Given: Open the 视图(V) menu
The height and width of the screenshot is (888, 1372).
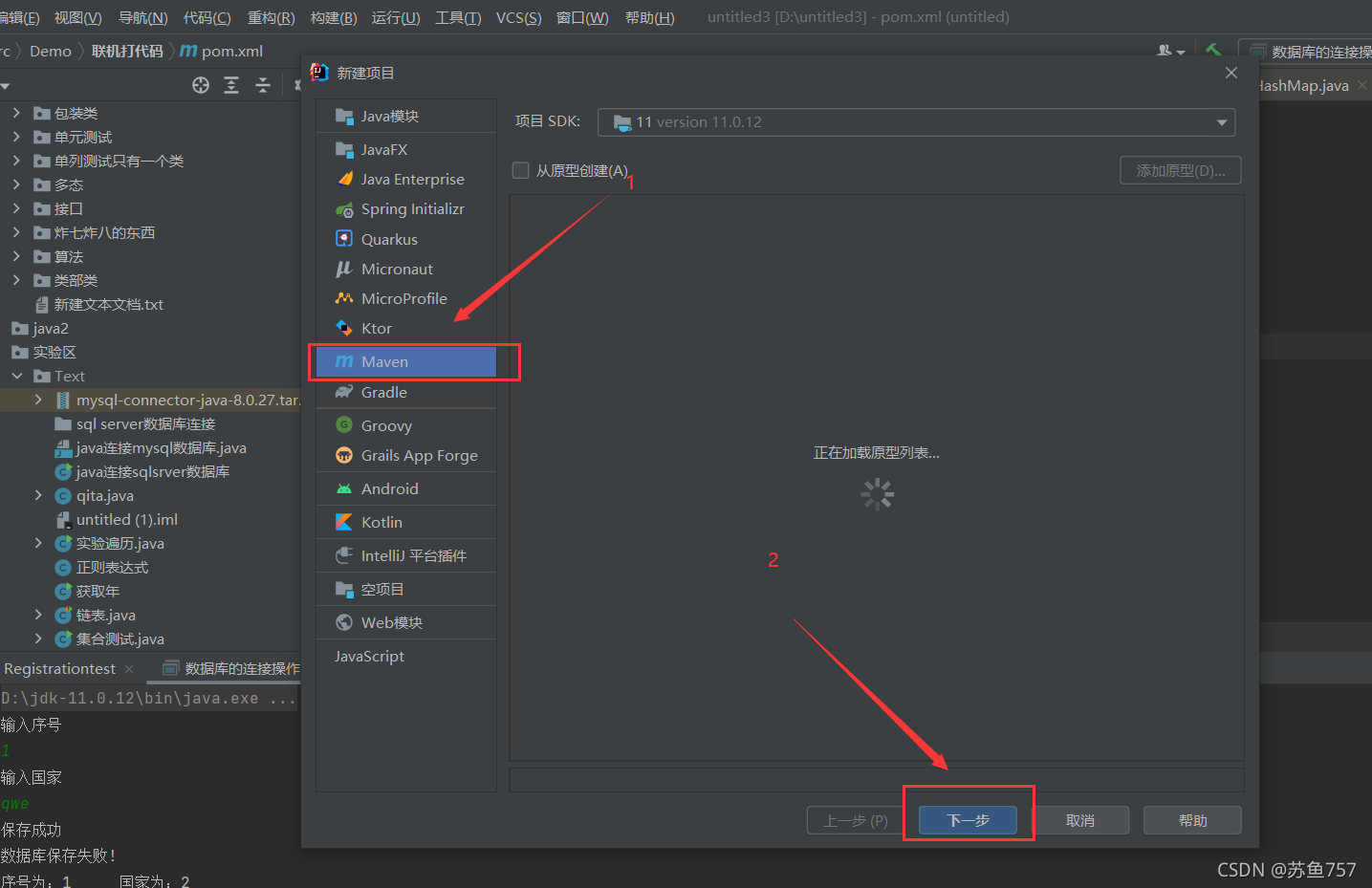Looking at the screenshot, I should pyautogui.click(x=78, y=17).
